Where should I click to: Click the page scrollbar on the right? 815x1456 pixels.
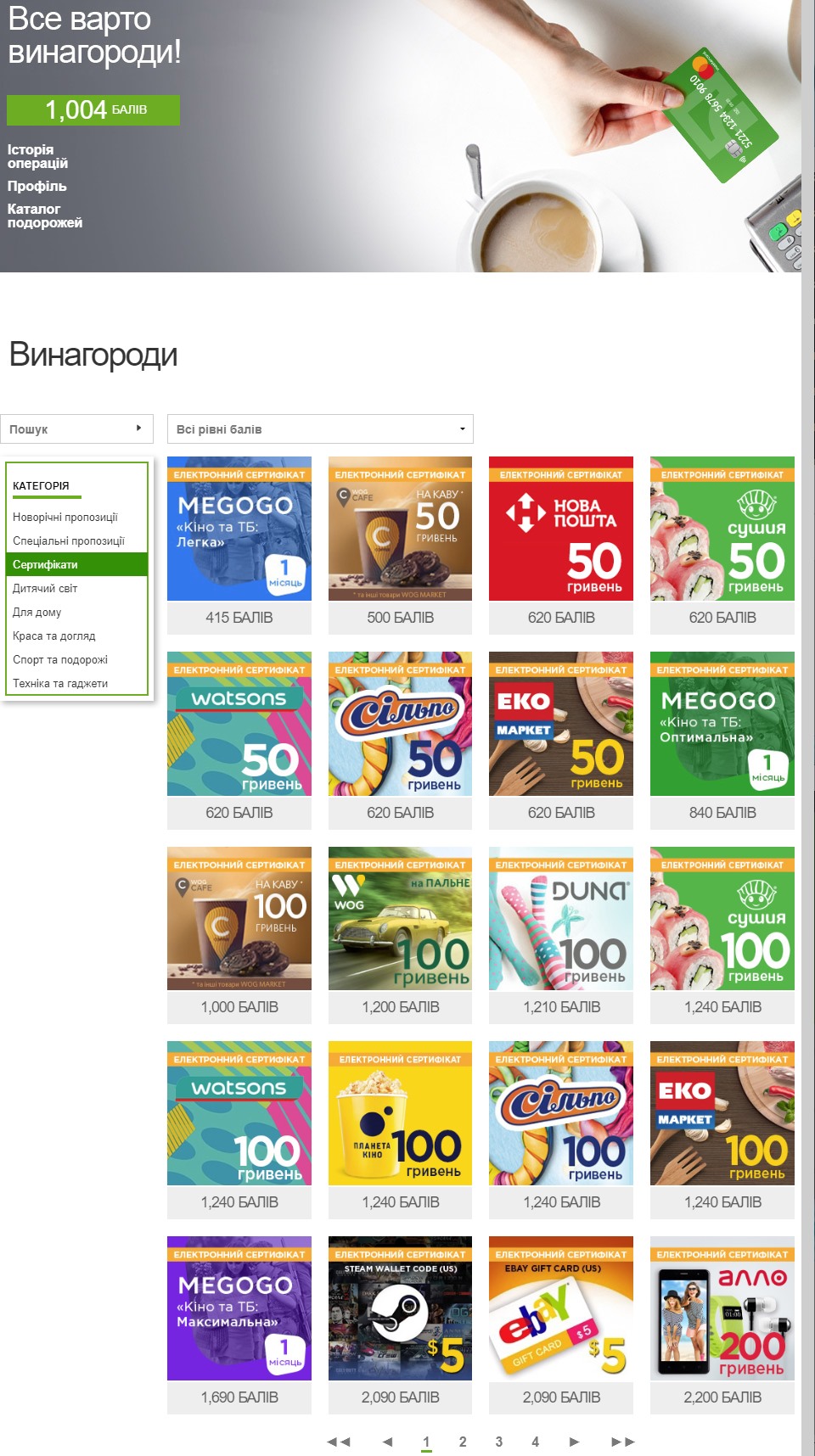pos(807,728)
